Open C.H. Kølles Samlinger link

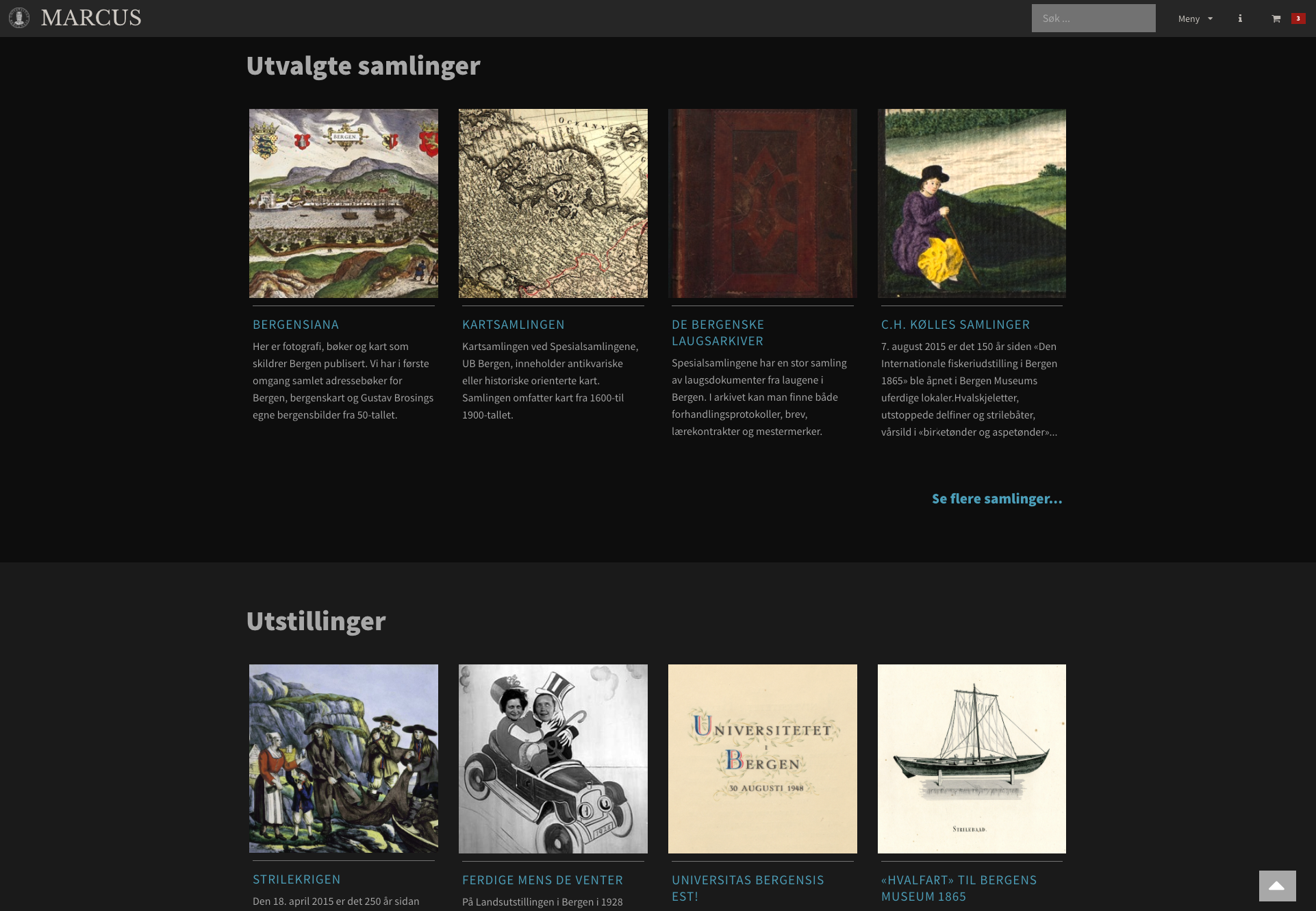(x=955, y=325)
